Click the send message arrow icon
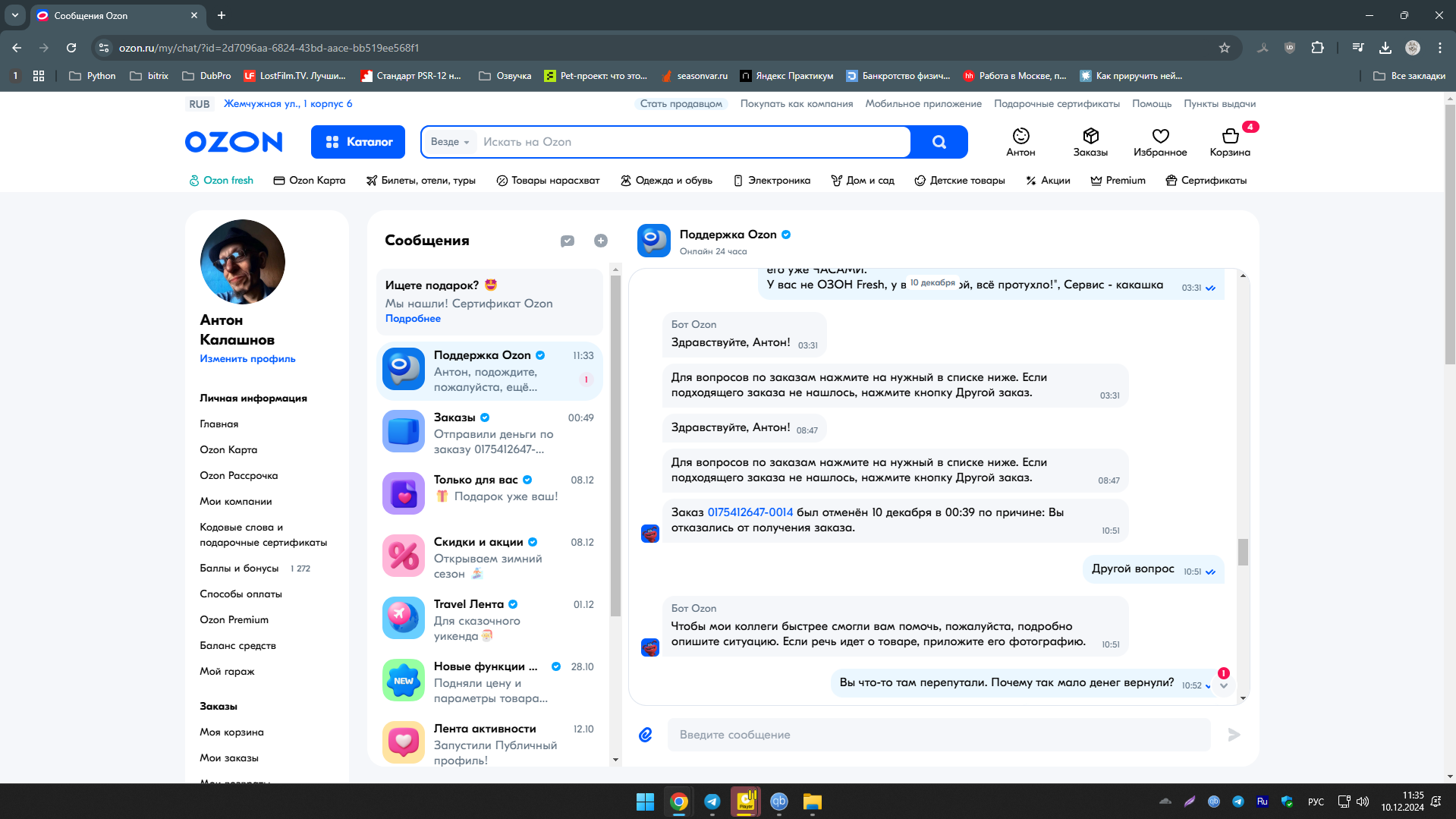 click(x=1234, y=735)
